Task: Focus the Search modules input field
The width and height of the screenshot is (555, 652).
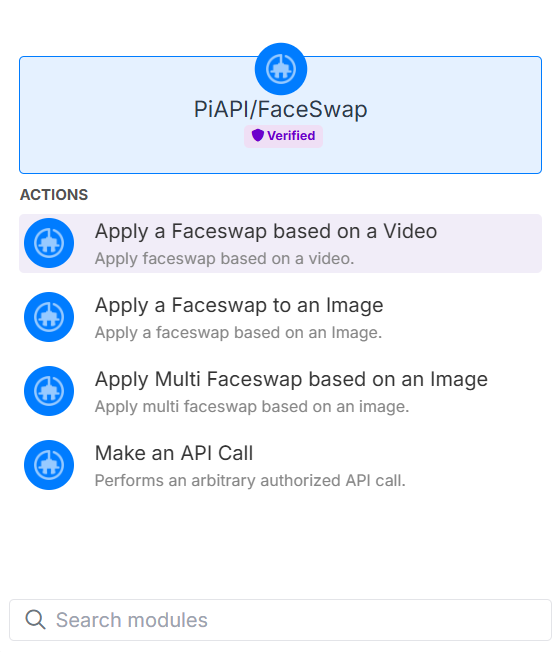Action: [280, 620]
